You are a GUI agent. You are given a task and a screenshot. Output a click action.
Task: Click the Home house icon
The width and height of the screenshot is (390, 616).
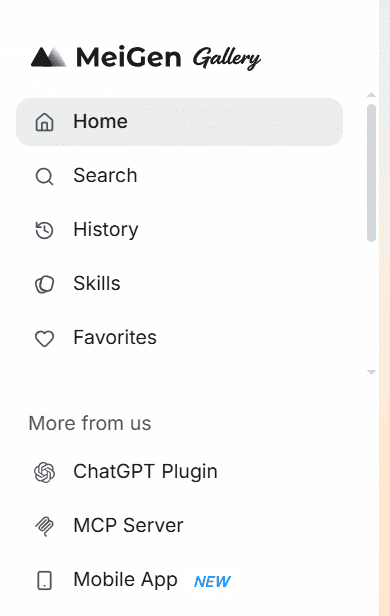point(44,122)
